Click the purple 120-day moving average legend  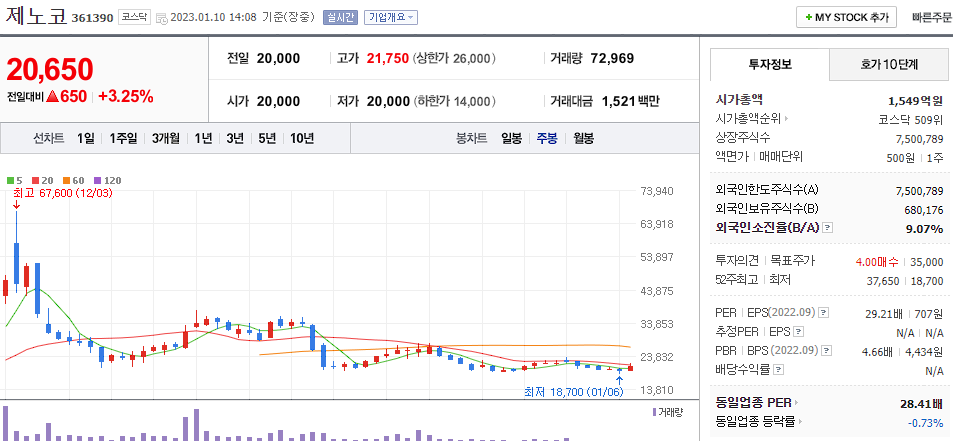(x=107, y=180)
